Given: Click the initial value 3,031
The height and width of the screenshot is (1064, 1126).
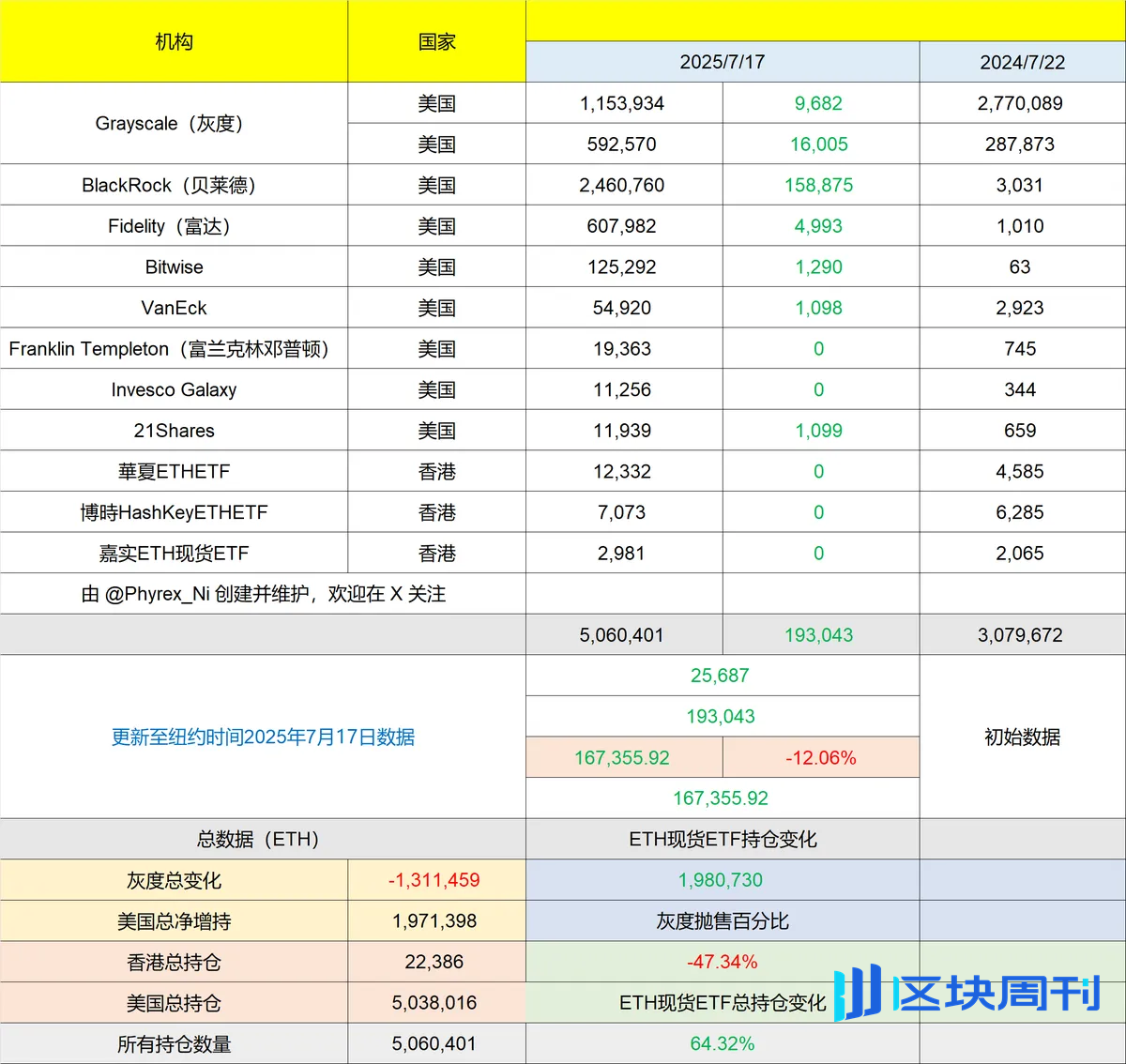Looking at the screenshot, I should coord(1020,185).
